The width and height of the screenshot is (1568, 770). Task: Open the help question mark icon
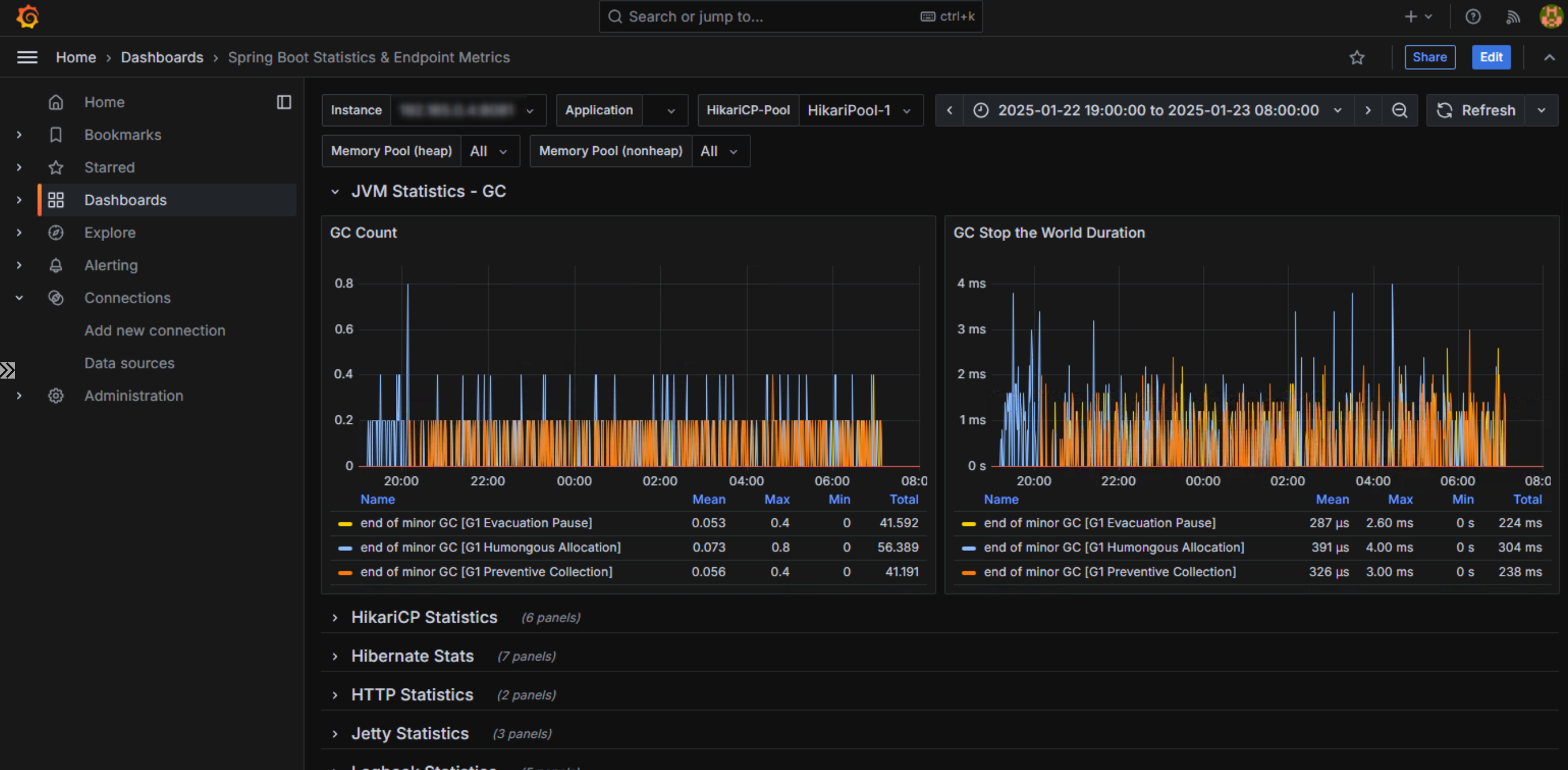[x=1473, y=16]
